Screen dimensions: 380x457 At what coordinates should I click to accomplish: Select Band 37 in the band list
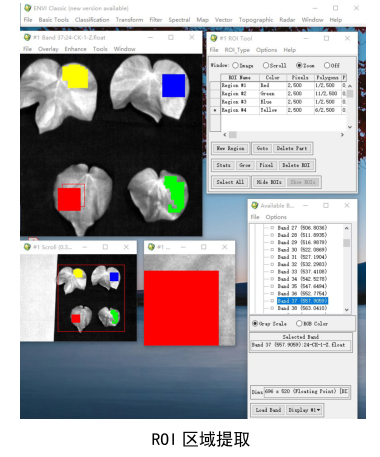[x=303, y=301]
